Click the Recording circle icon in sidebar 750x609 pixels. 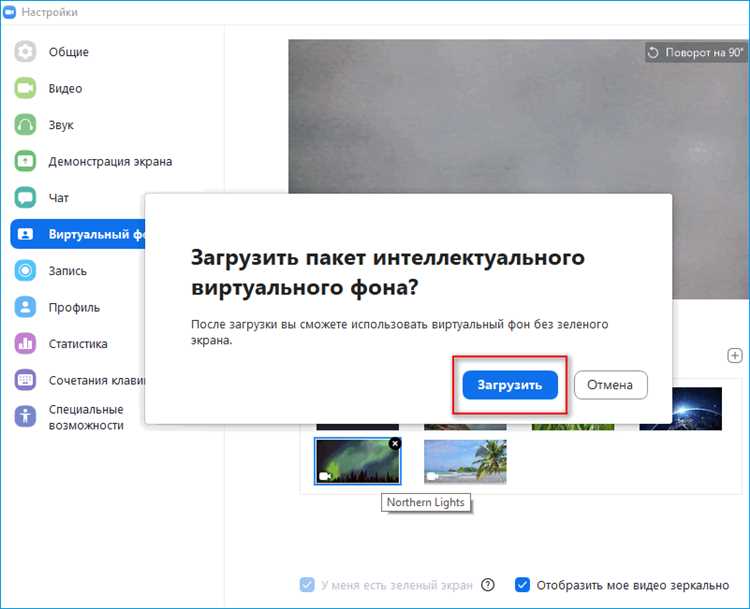click(25, 271)
